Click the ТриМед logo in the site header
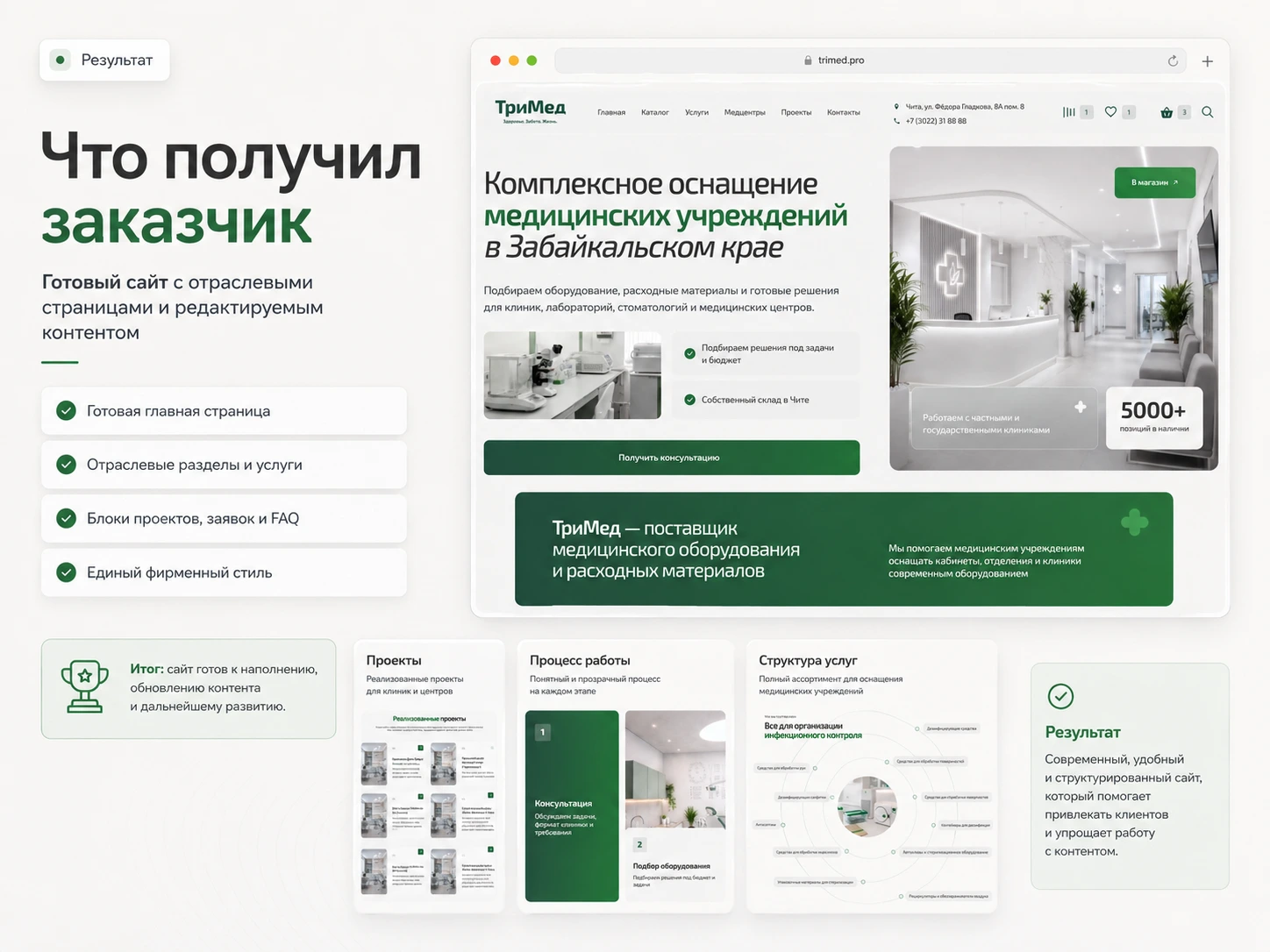The image size is (1270, 952). point(530,110)
